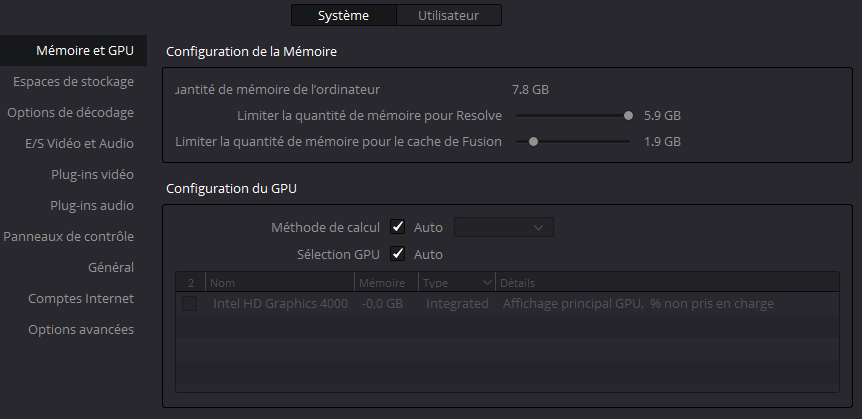Viewport: 862px width, 419px height.
Task: Tick the Intel HD Graphics 4000 checkbox
Action: tap(189, 304)
